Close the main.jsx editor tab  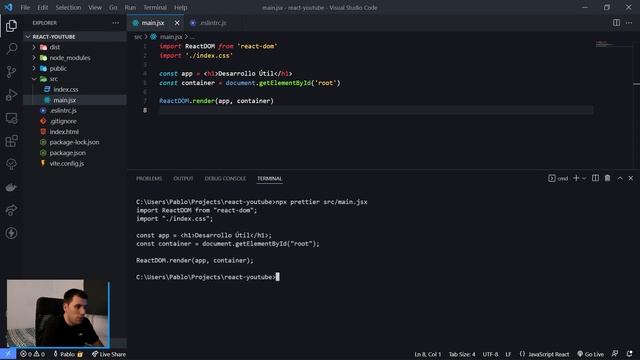click(x=177, y=23)
